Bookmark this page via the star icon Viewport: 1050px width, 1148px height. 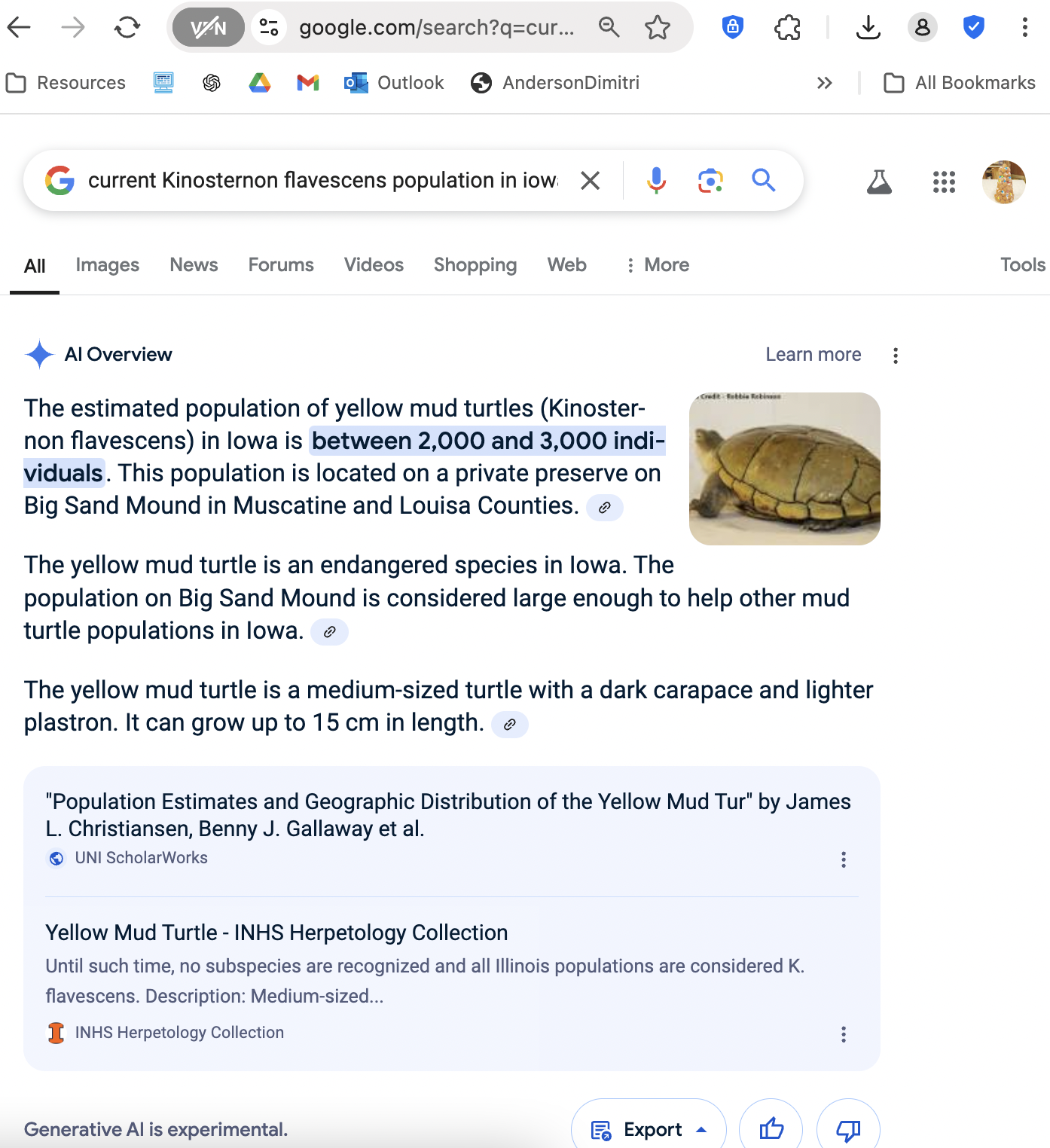658,28
